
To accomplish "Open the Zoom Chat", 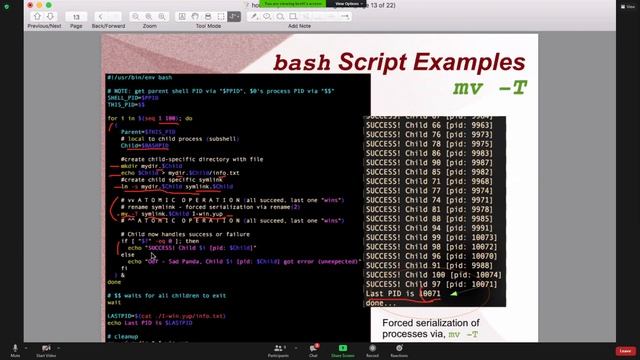I will (x=313, y=350).
